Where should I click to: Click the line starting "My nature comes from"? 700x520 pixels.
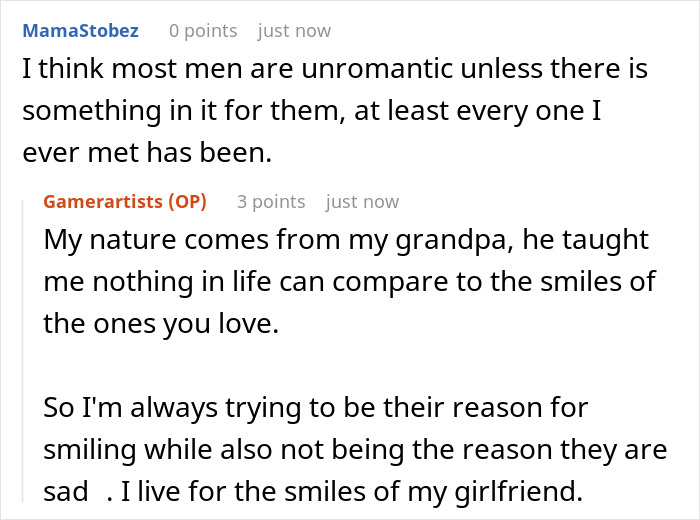[x=346, y=241]
